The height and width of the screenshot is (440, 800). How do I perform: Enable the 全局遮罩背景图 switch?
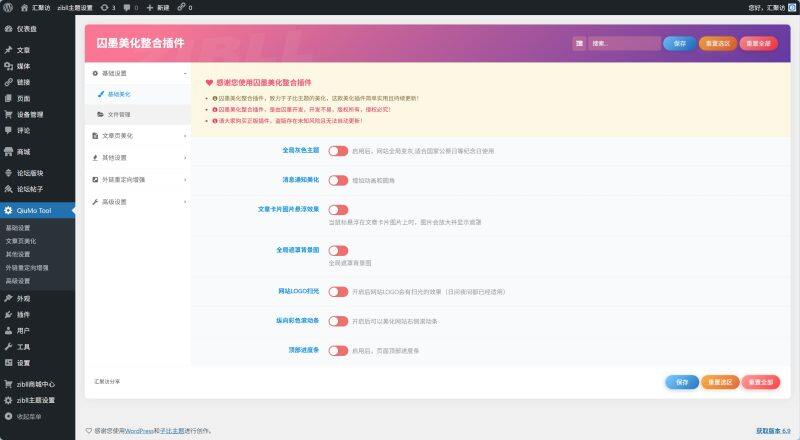pos(338,251)
